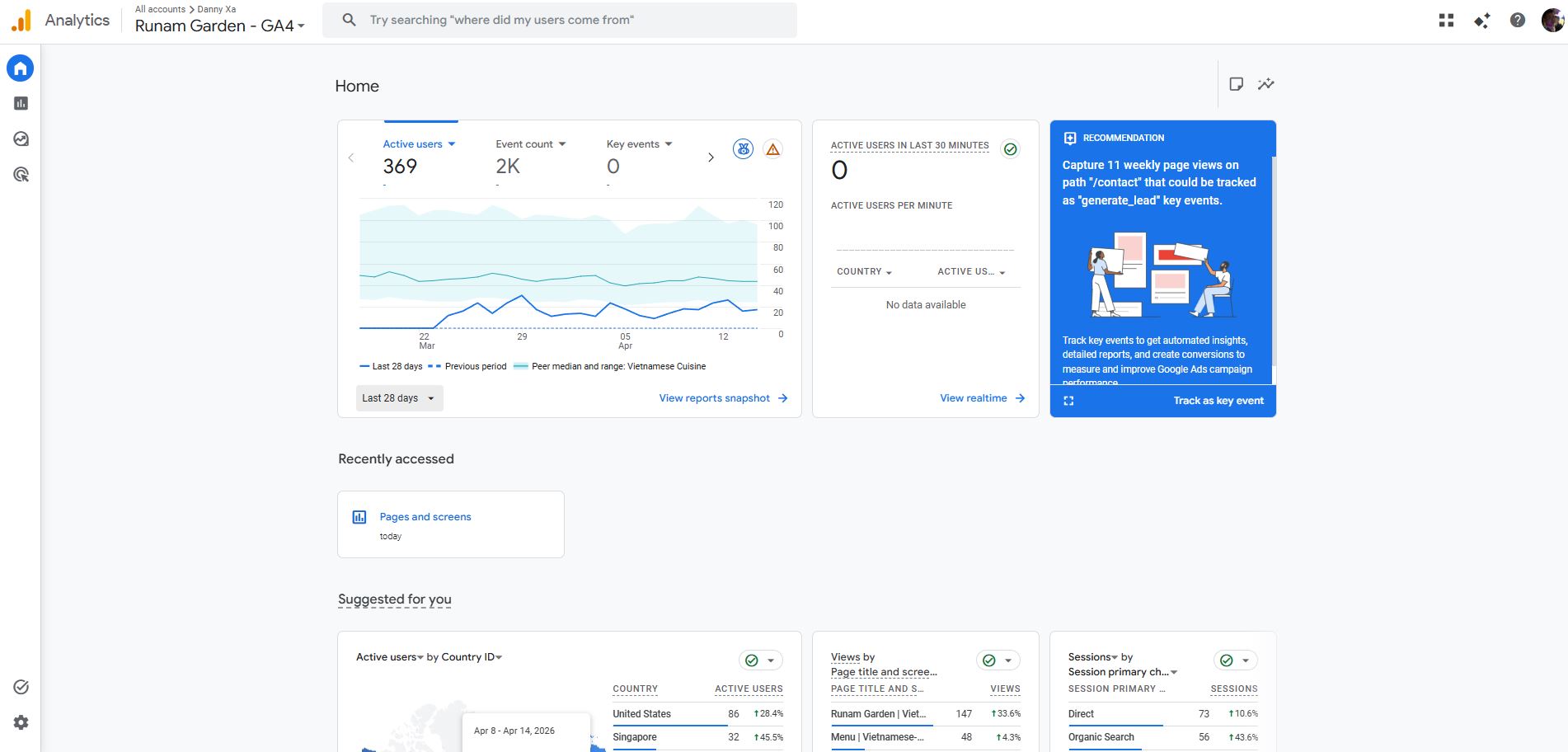Open the Insights sparkline icon next to Home
This screenshot has width=1568, height=752.
pyautogui.click(x=1265, y=83)
